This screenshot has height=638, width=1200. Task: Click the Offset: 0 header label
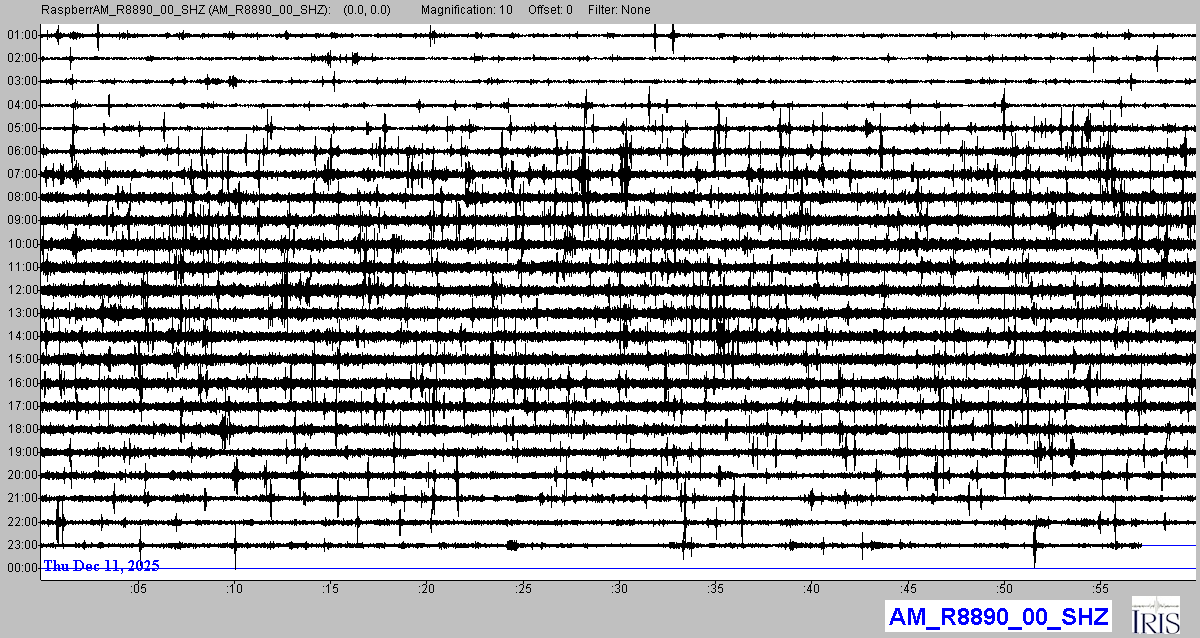click(x=551, y=10)
